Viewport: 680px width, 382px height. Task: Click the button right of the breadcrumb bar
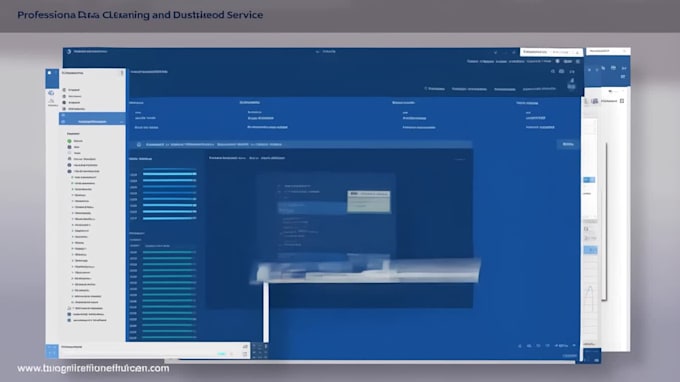[x=568, y=144]
